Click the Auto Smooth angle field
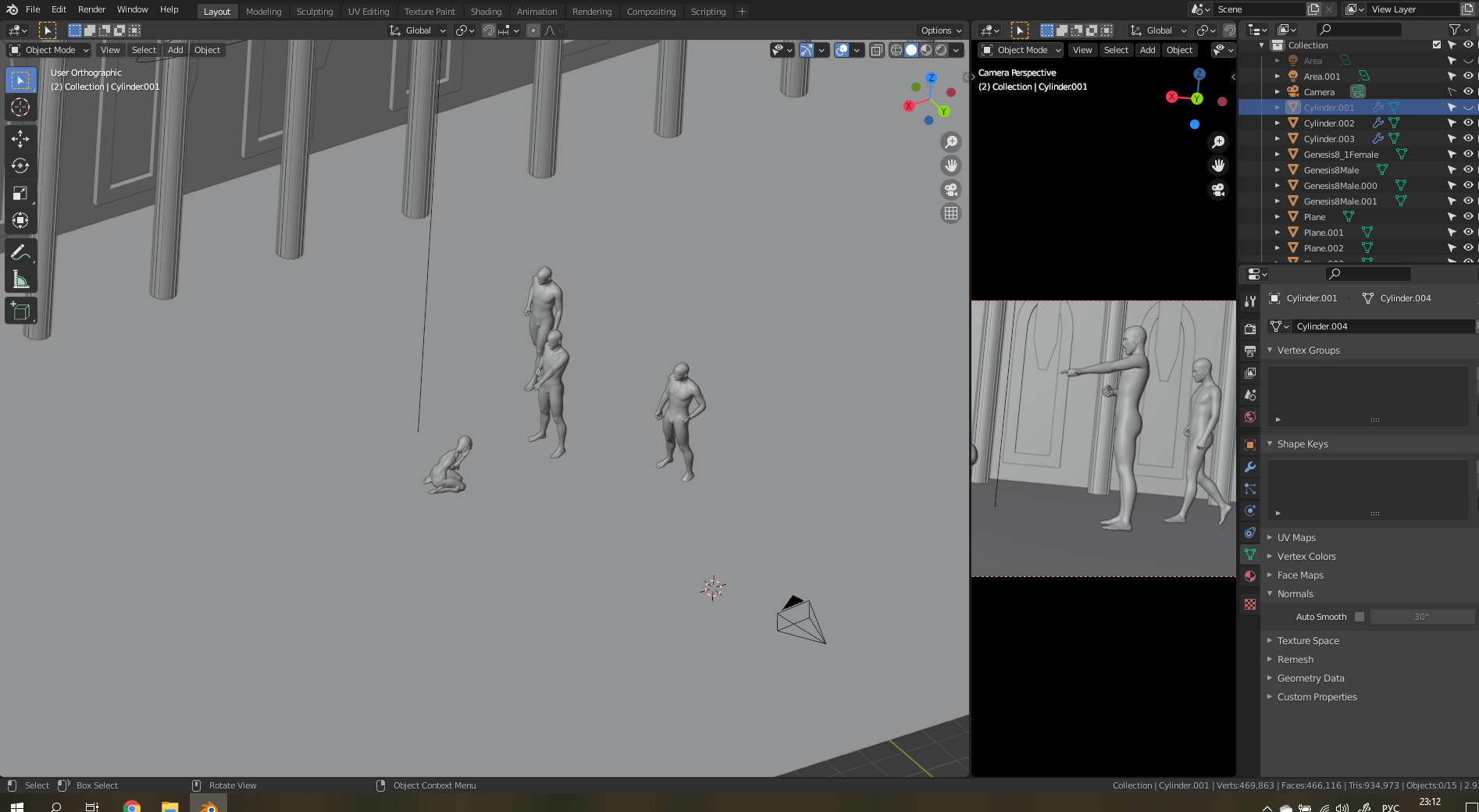The width and height of the screenshot is (1479, 812). pos(1421,617)
